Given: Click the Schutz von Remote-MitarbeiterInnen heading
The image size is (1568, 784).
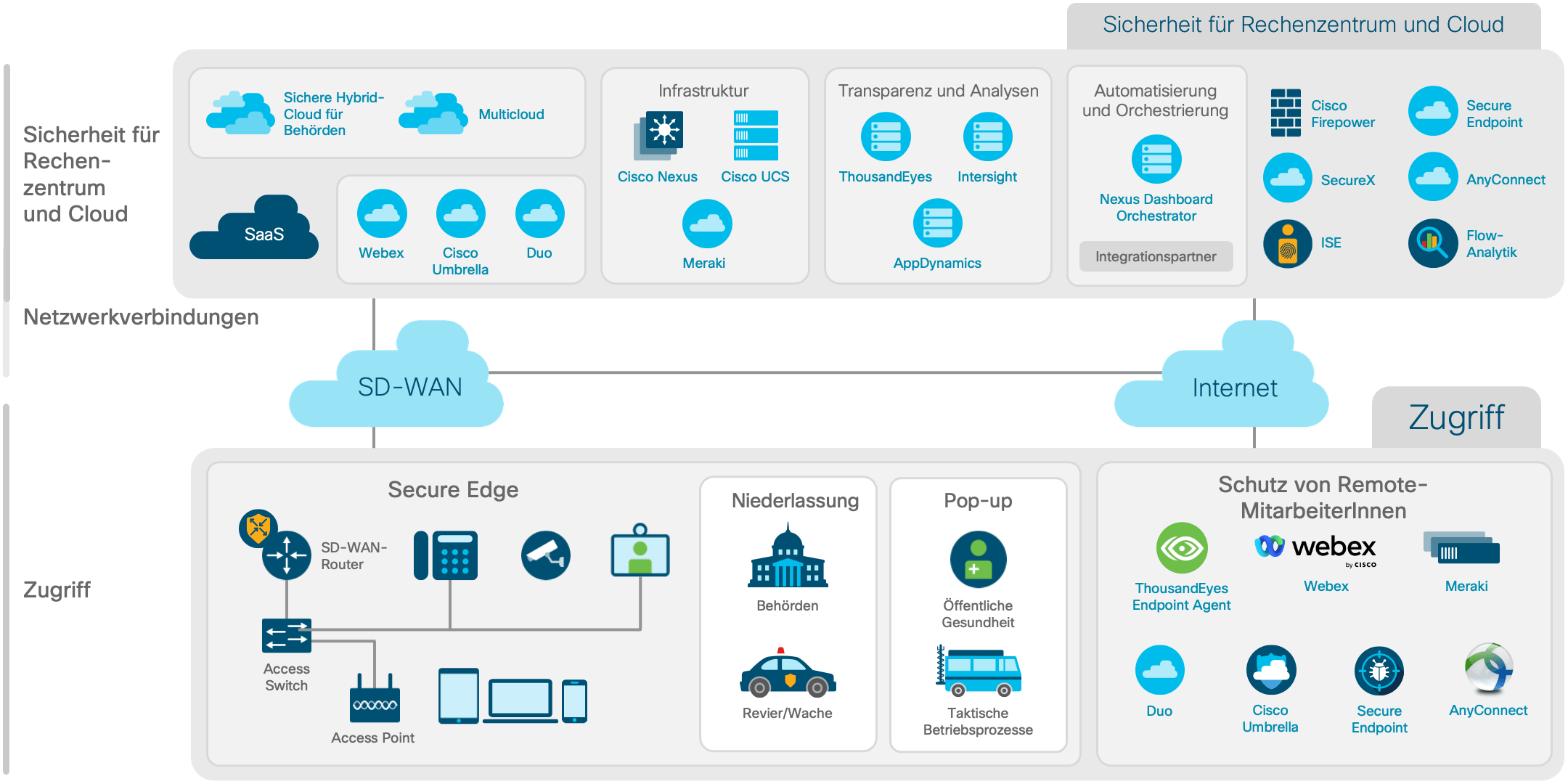Looking at the screenshot, I should pyautogui.click(x=1323, y=497).
